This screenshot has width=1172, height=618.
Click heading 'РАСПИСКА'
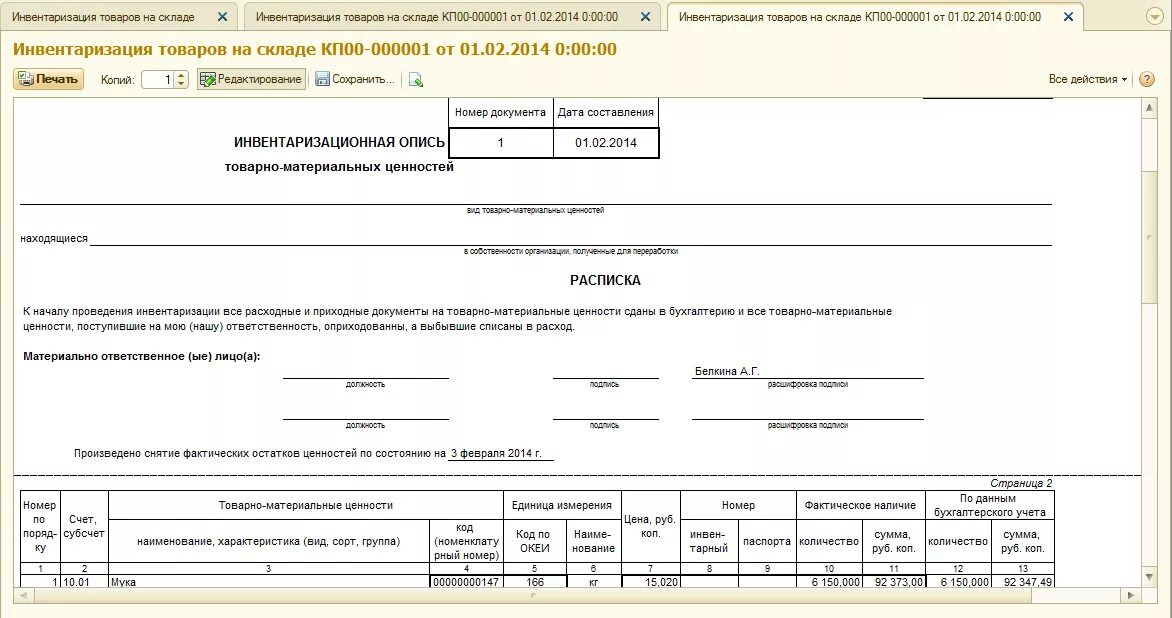click(605, 281)
